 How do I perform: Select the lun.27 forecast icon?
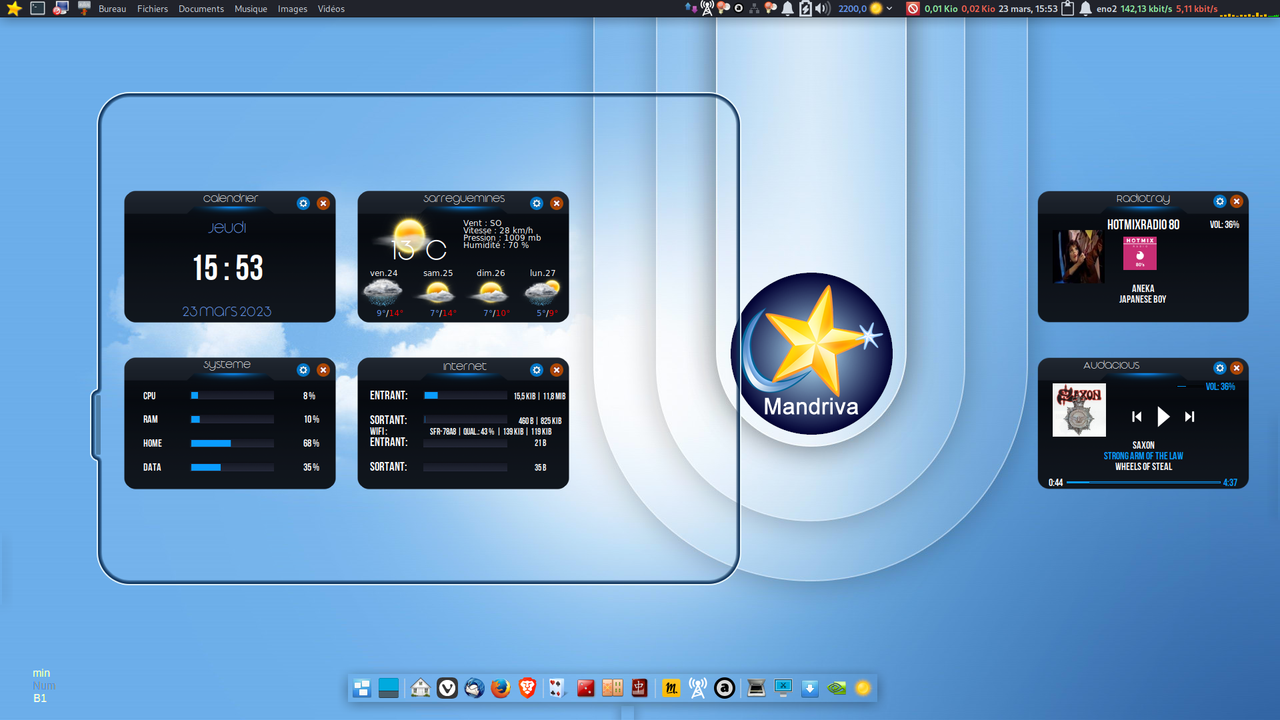pos(543,292)
